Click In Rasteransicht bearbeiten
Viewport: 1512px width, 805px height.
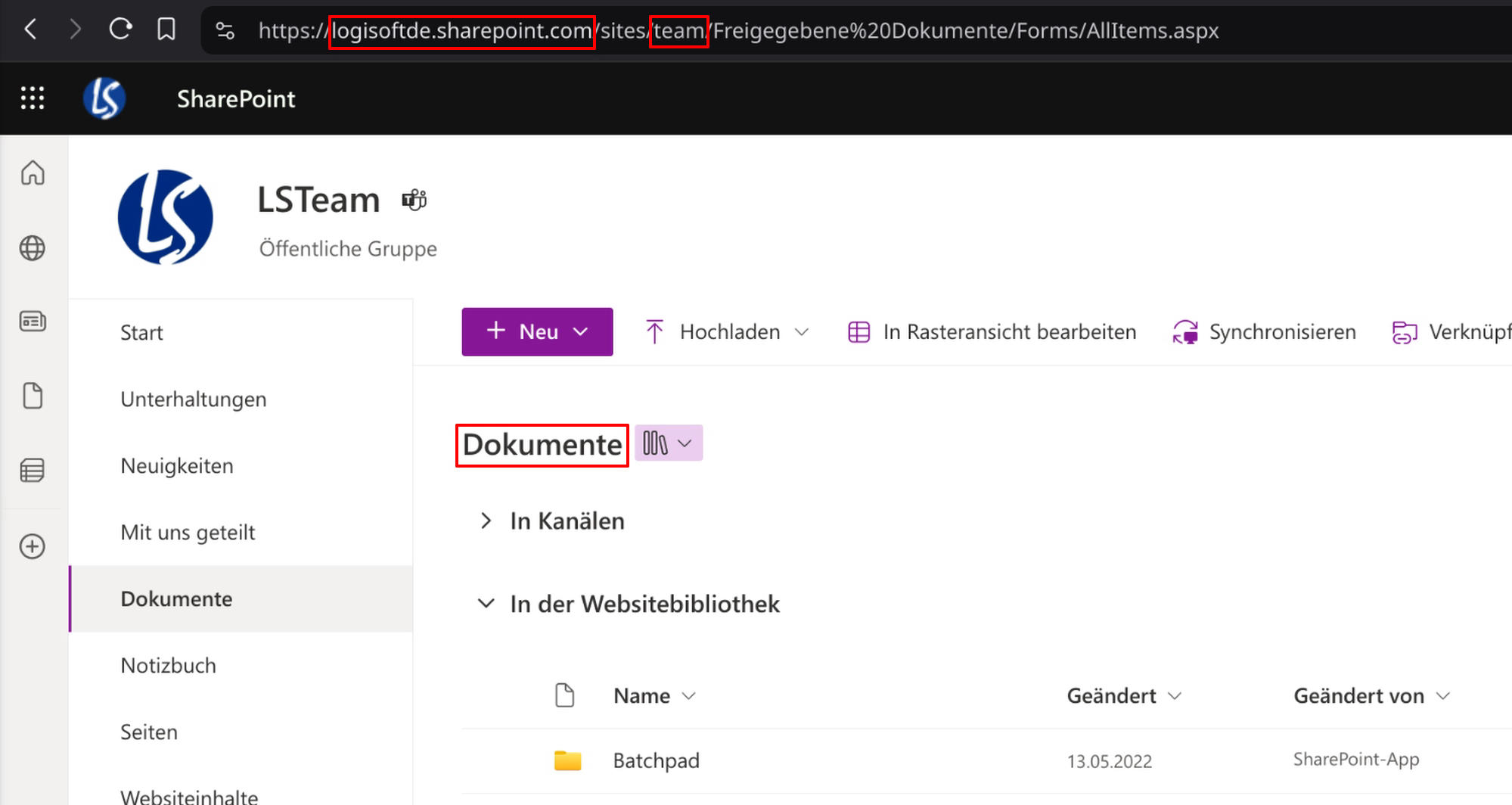992,332
